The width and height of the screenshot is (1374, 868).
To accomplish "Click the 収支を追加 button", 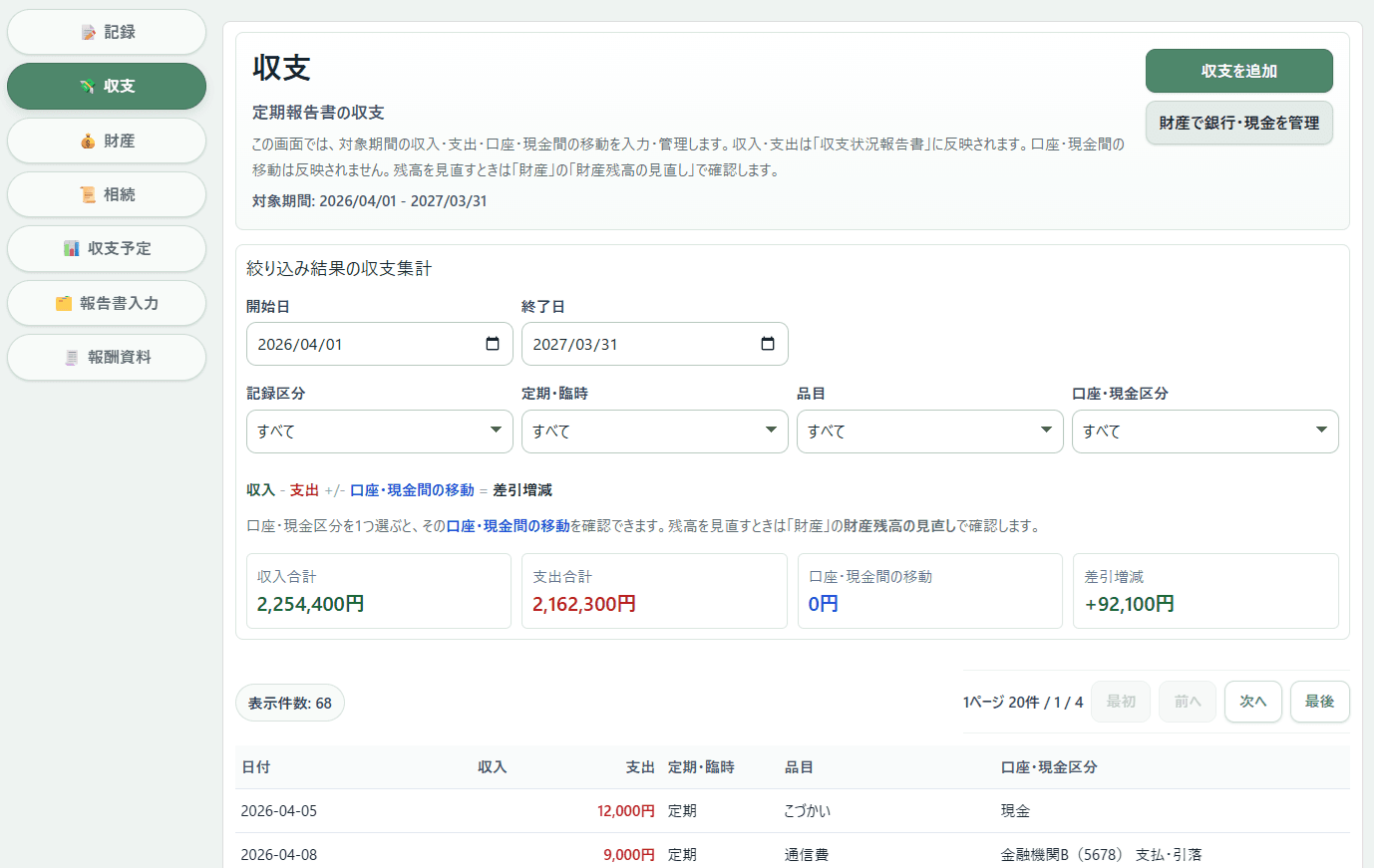I will (x=1239, y=71).
